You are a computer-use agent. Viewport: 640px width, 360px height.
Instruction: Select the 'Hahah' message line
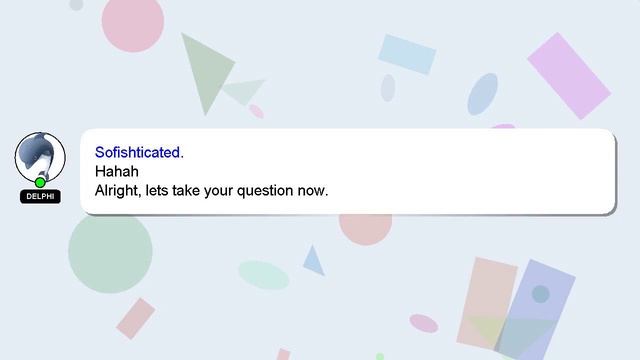[x=117, y=171]
